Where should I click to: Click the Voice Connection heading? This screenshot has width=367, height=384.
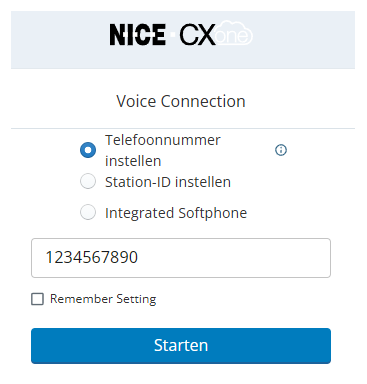point(181,101)
